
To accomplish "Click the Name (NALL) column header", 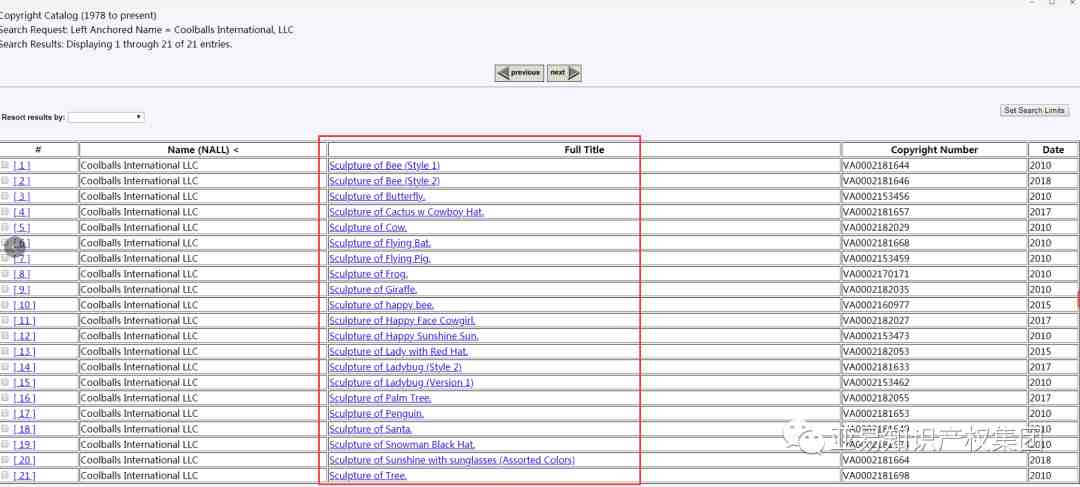I will pyautogui.click(x=203, y=149).
